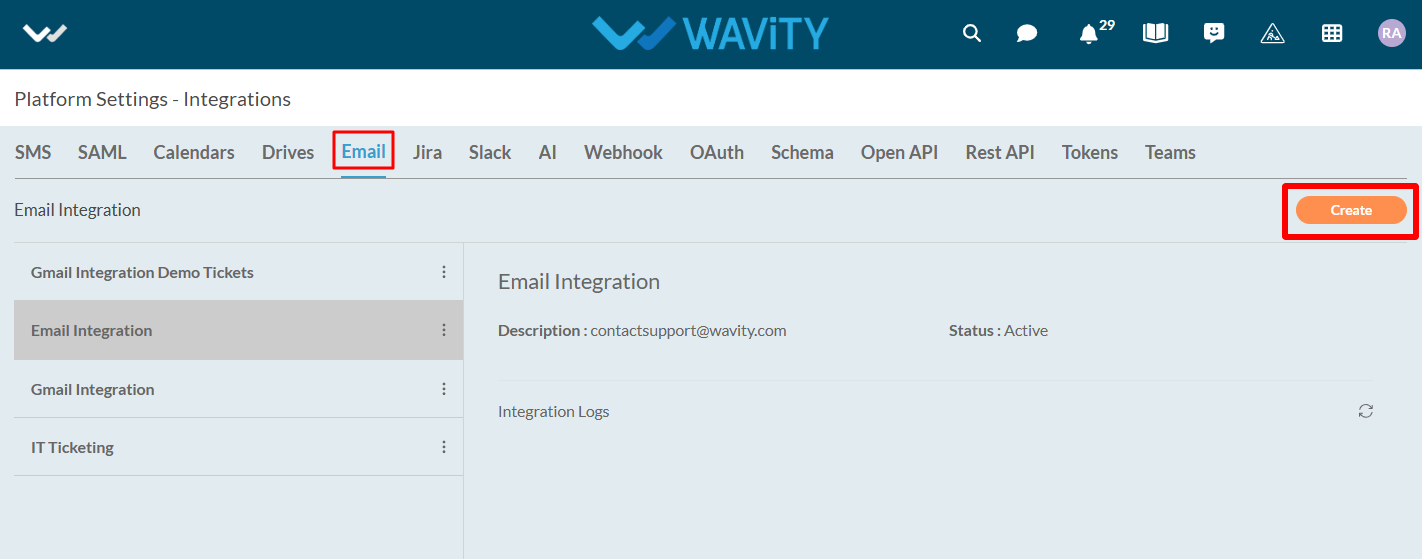
Task: Open the chat bubble icon
Action: click(1027, 33)
